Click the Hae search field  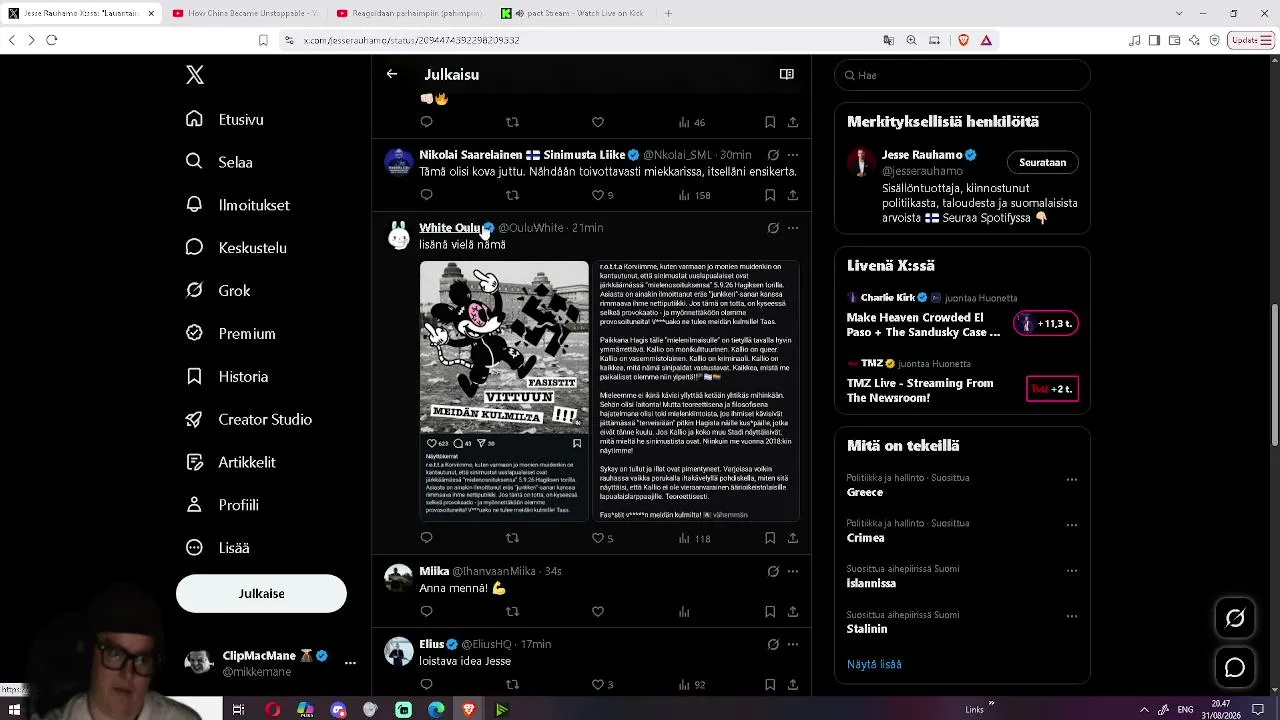click(962, 75)
